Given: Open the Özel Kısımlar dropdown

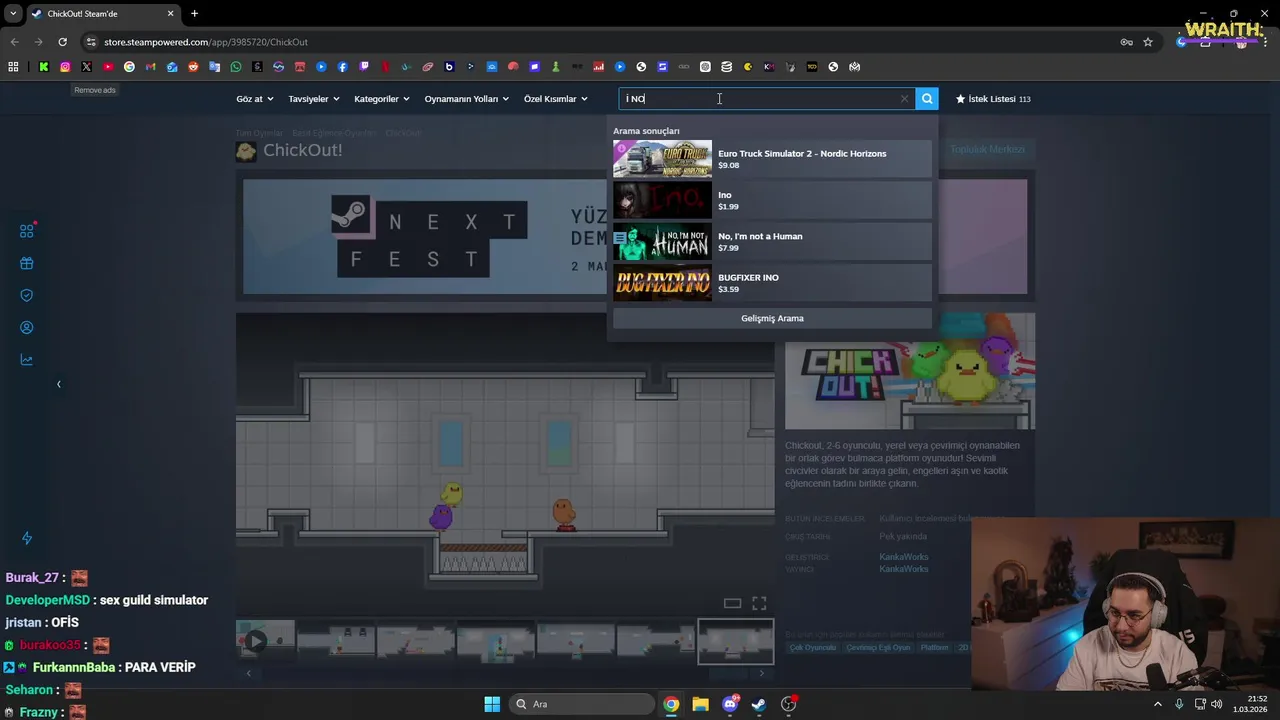Looking at the screenshot, I should [556, 99].
